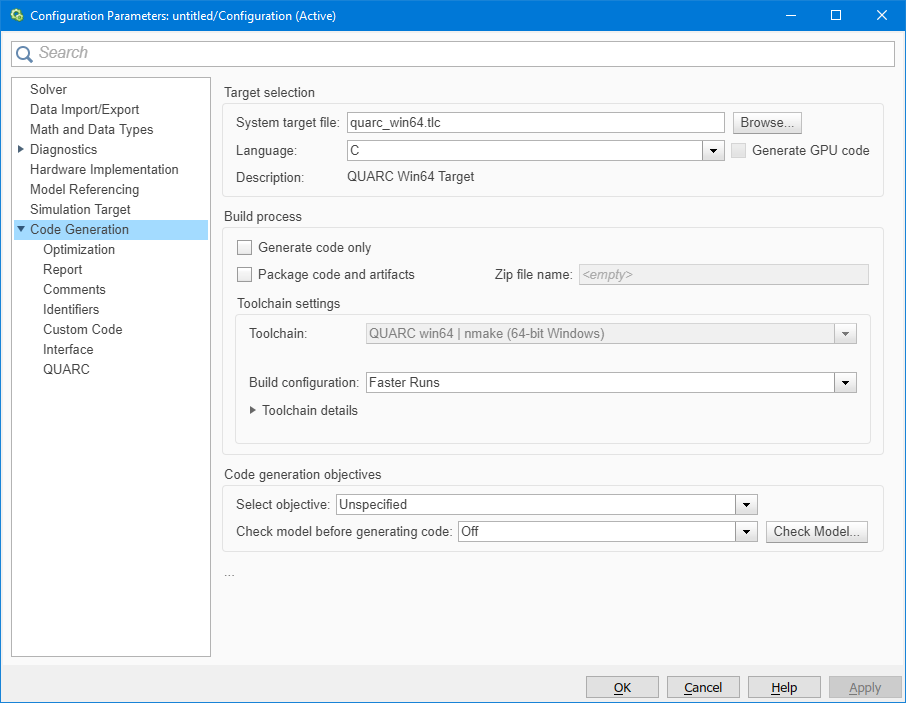
Task: Enable Generate code only
Action: click(x=244, y=247)
